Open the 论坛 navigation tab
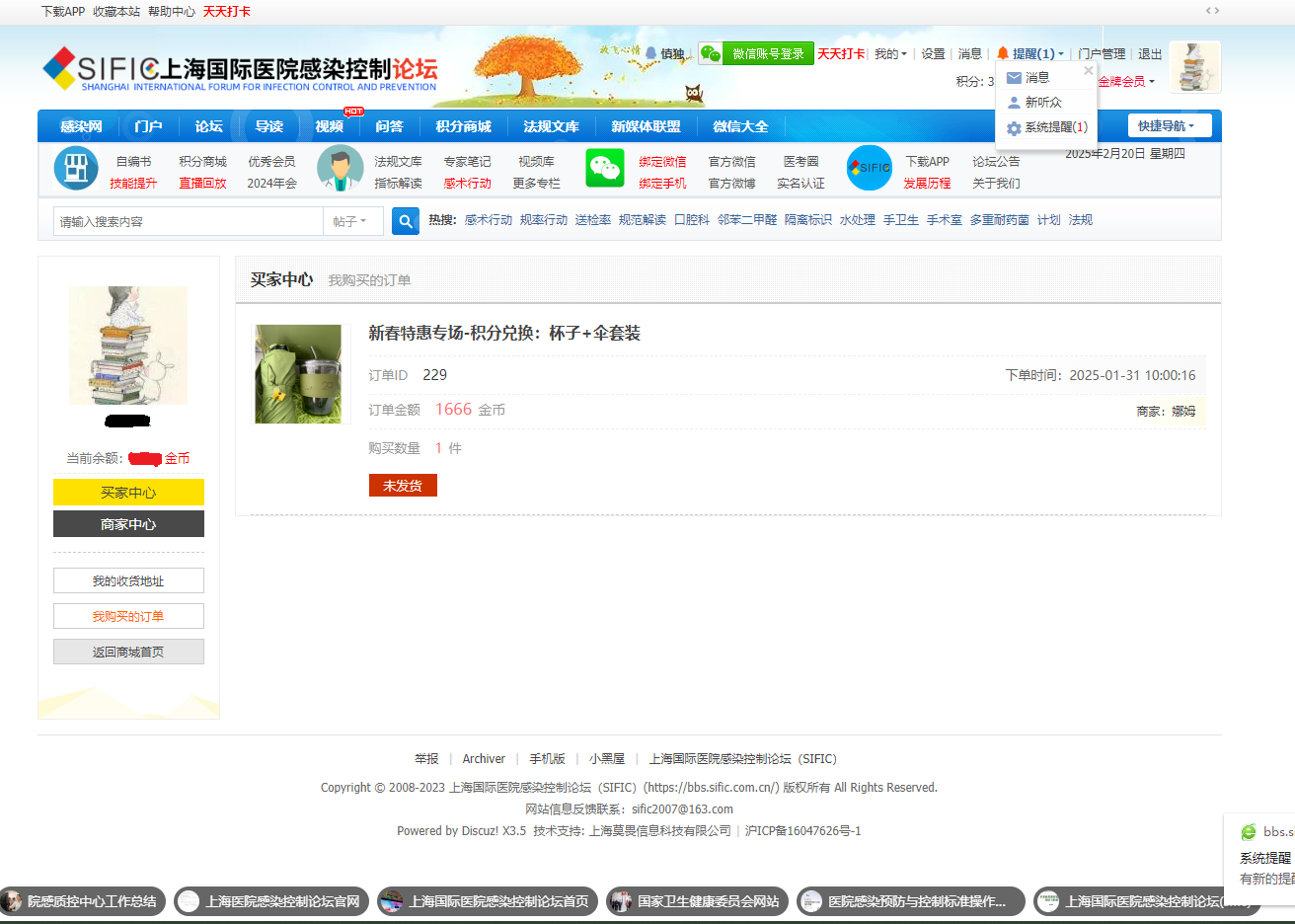 (208, 126)
